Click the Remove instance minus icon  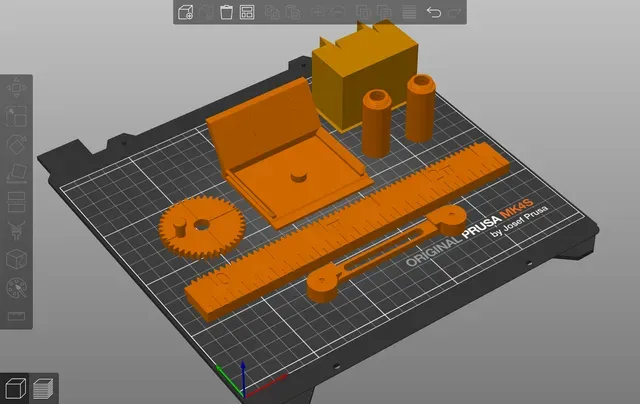(338, 12)
